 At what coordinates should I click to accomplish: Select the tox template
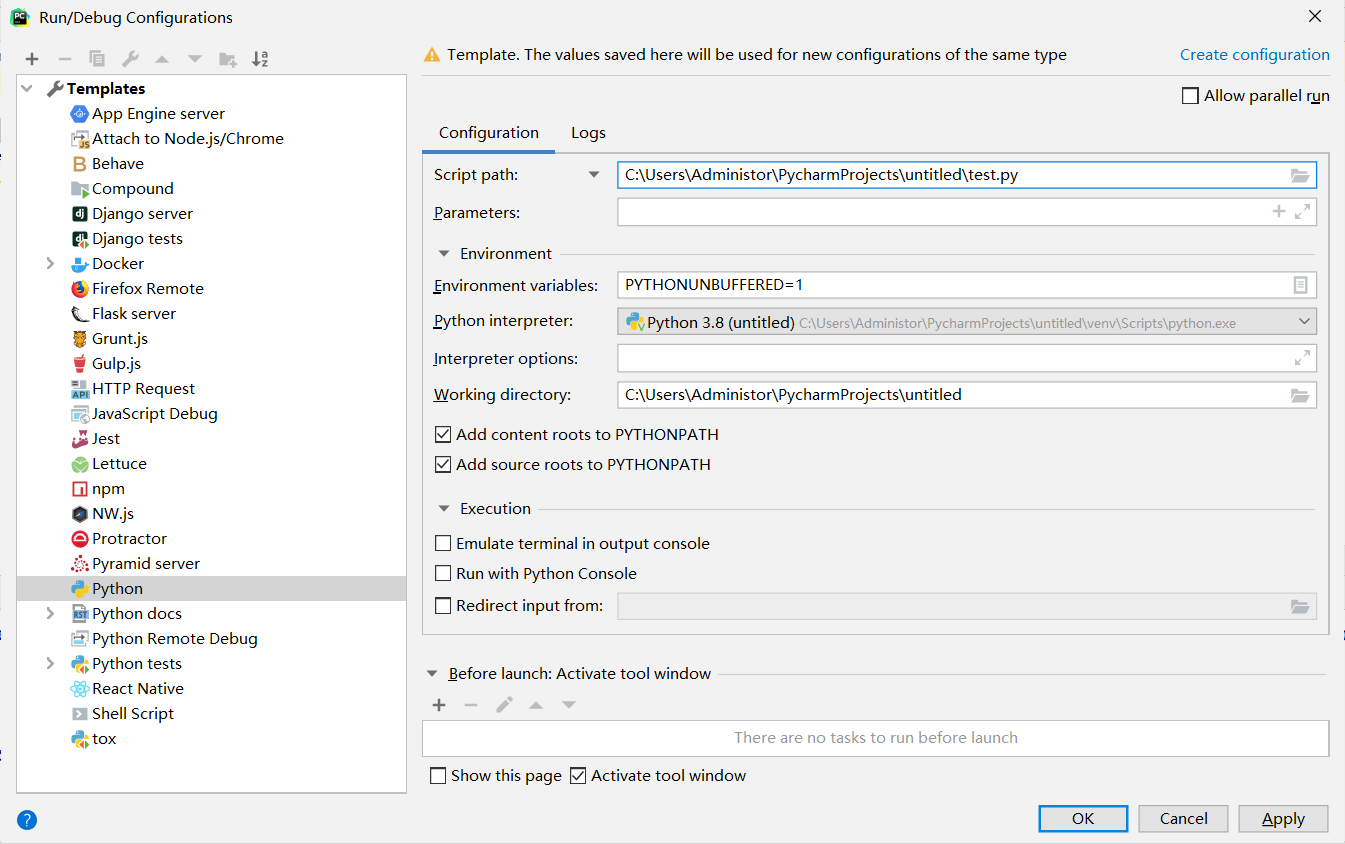pyautogui.click(x=104, y=739)
